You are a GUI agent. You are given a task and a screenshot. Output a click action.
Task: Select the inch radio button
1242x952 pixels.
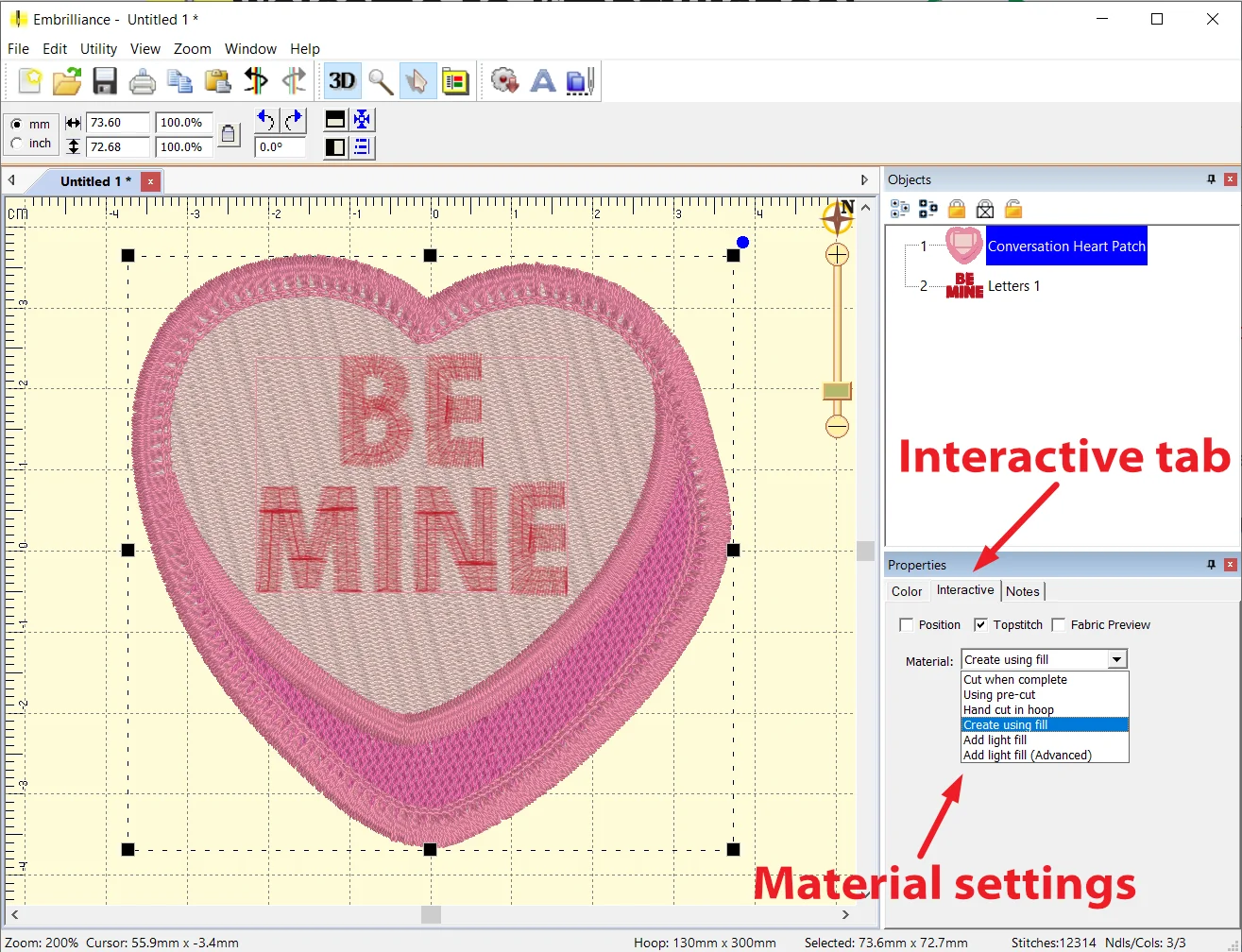tap(17, 144)
